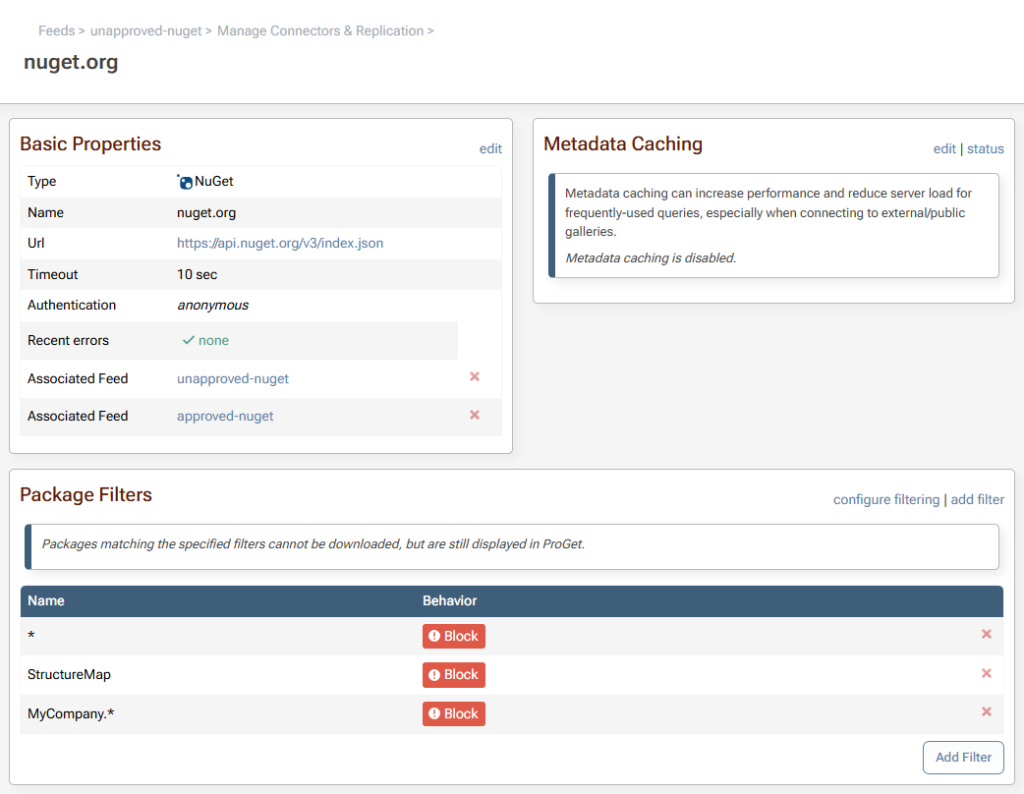Edit the Metadata Caching settings
Screen dimensions: 1024x794
point(944,149)
